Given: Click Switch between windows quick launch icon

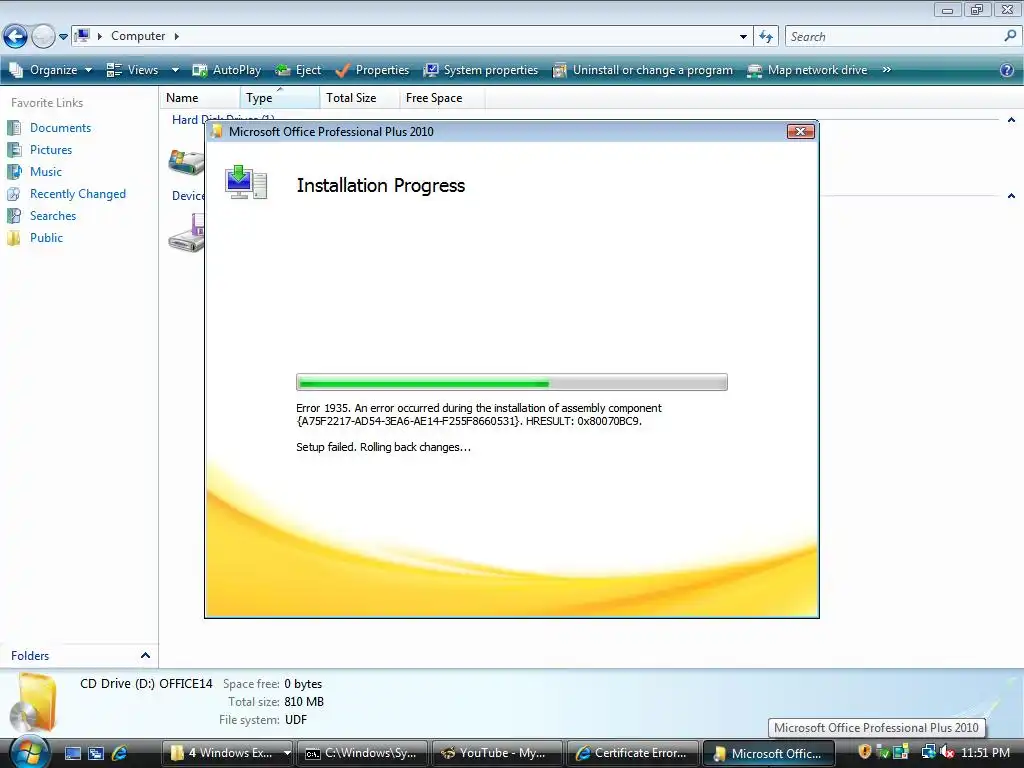Looking at the screenshot, I should coord(96,754).
